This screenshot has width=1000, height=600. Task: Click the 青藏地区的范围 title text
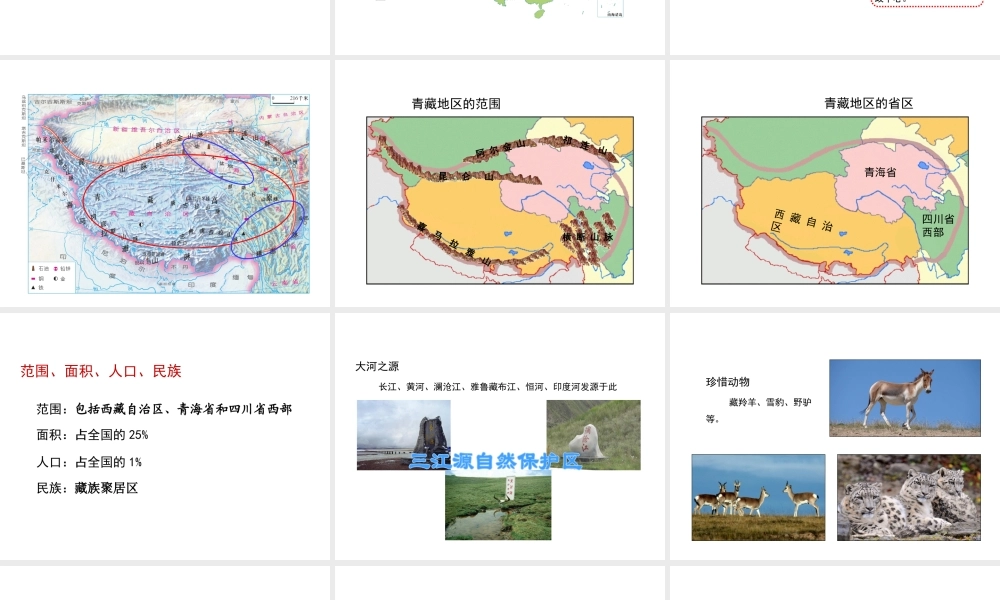(x=456, y=104)
